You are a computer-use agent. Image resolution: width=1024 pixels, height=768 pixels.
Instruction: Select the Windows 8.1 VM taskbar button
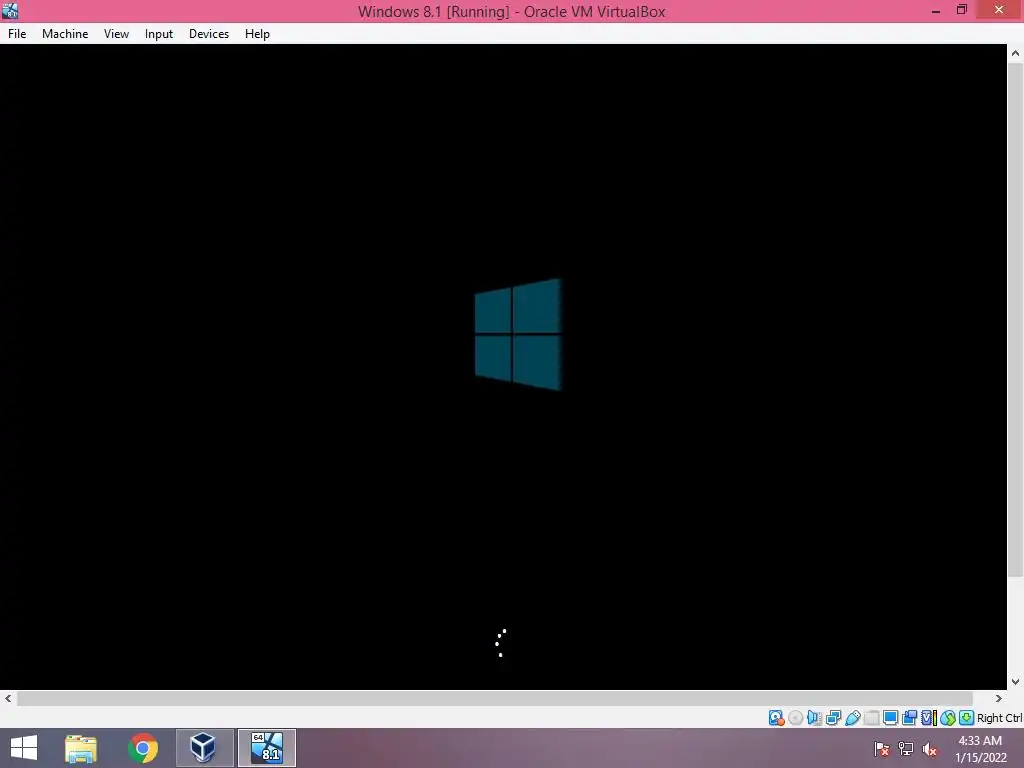[266, 748]
